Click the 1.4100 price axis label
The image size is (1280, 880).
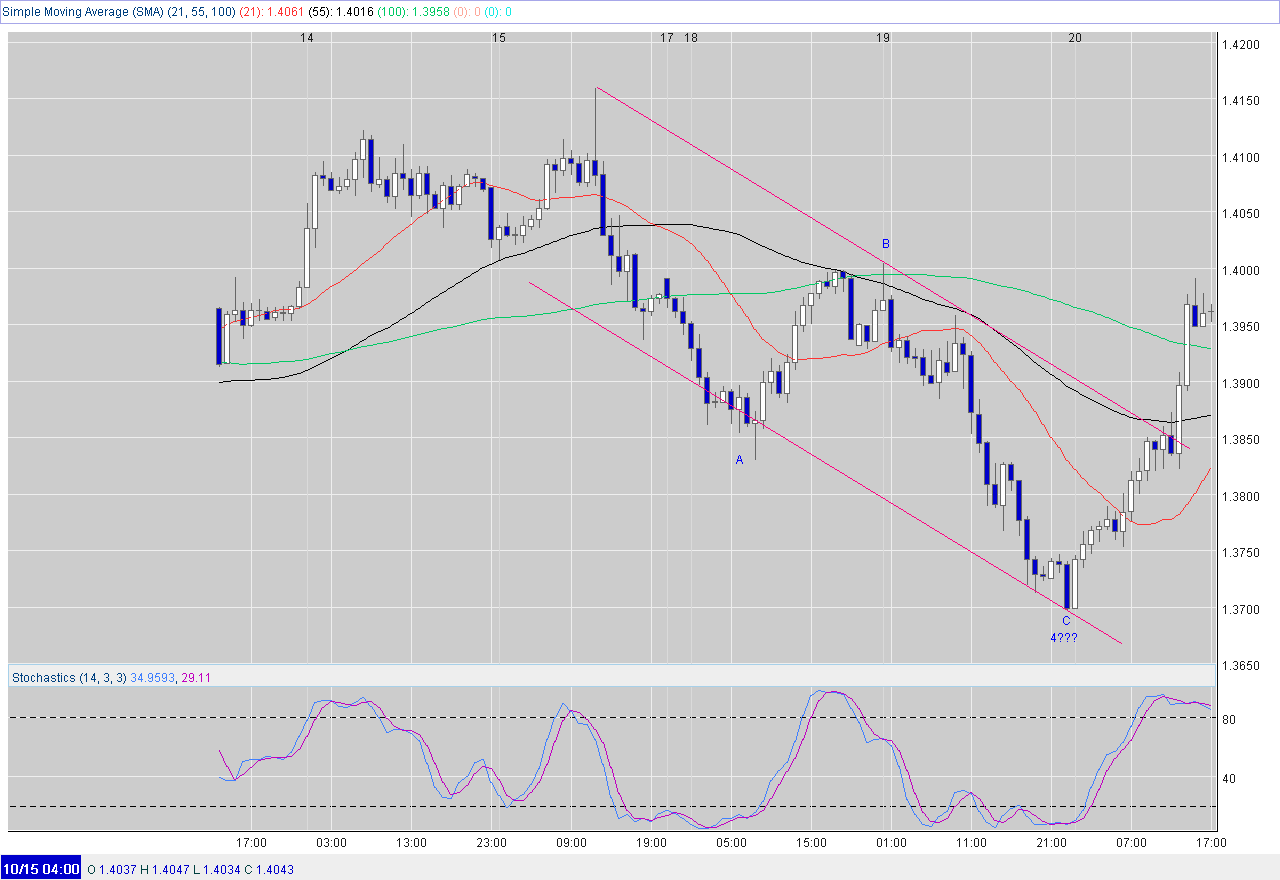(1239, 157)
